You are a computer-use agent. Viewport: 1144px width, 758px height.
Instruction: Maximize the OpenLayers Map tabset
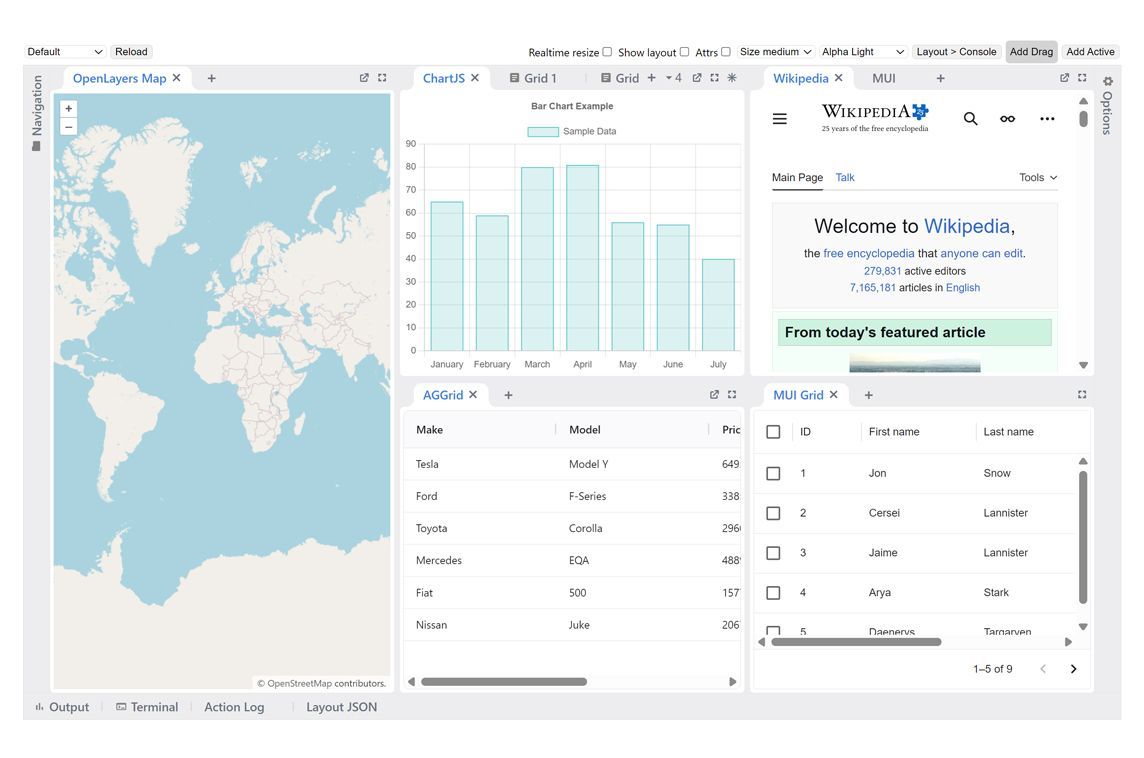[x=382, y=77]
